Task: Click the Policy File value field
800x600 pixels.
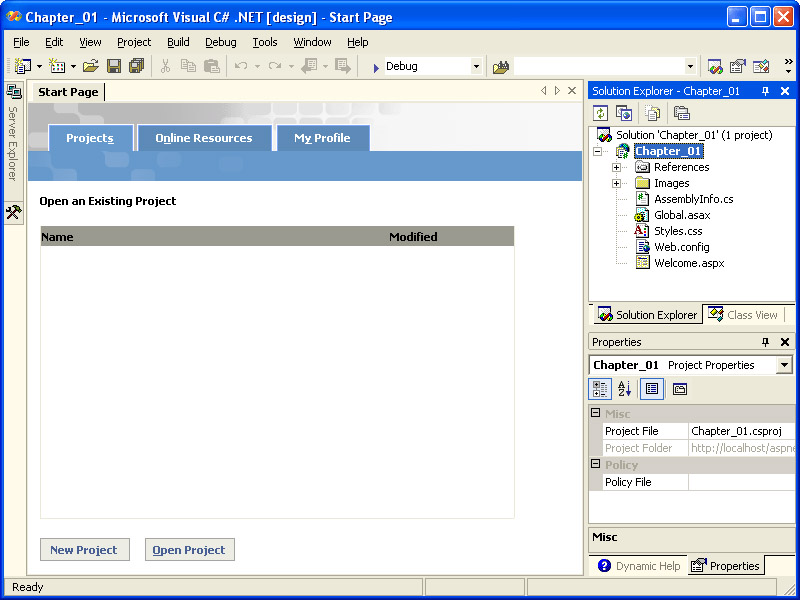Action: (x=740, y=482)
